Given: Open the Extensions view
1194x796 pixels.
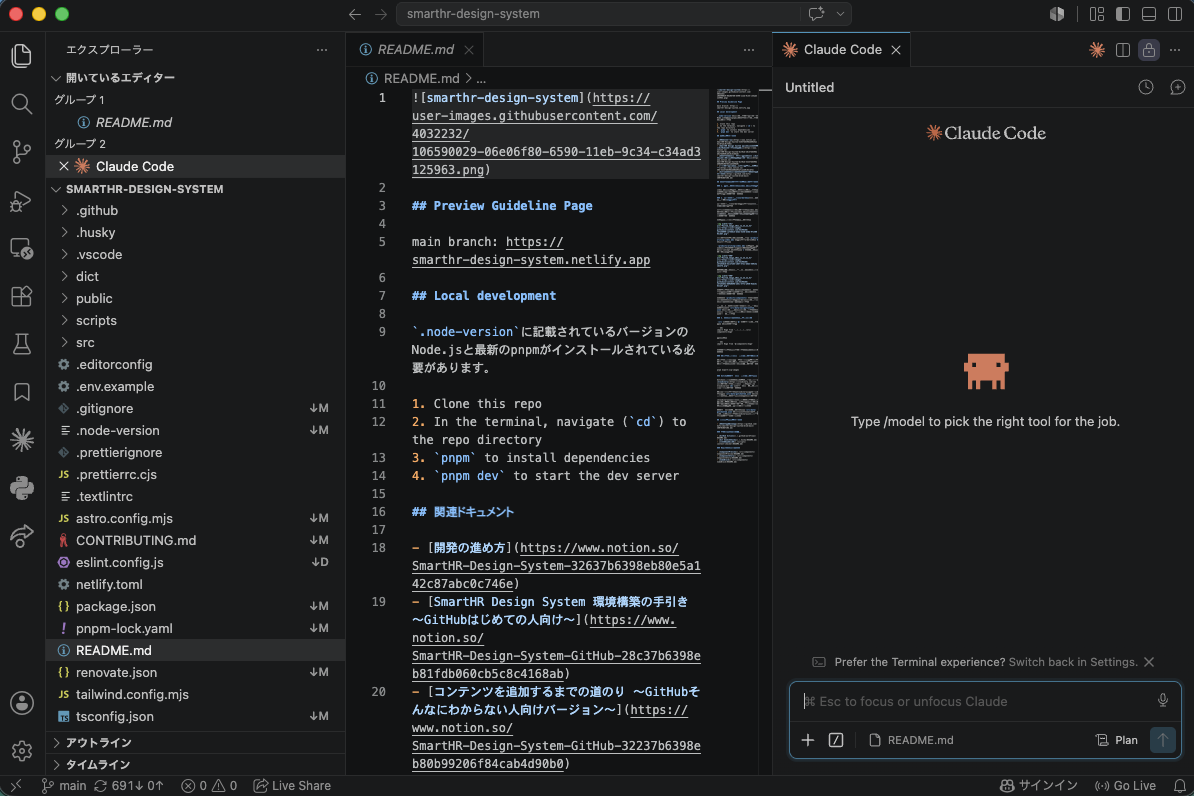Looking at the screenshot, I should (21, 296).
